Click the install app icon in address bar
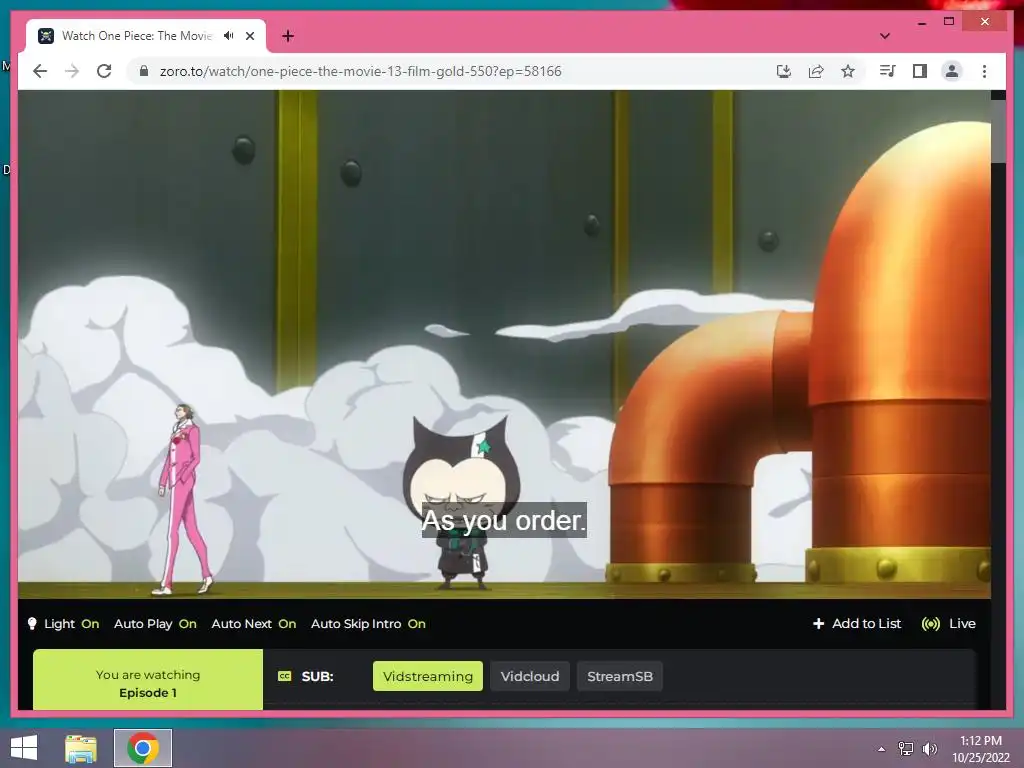This screenshot has height=768, width=1024. [x=784, y=71]
